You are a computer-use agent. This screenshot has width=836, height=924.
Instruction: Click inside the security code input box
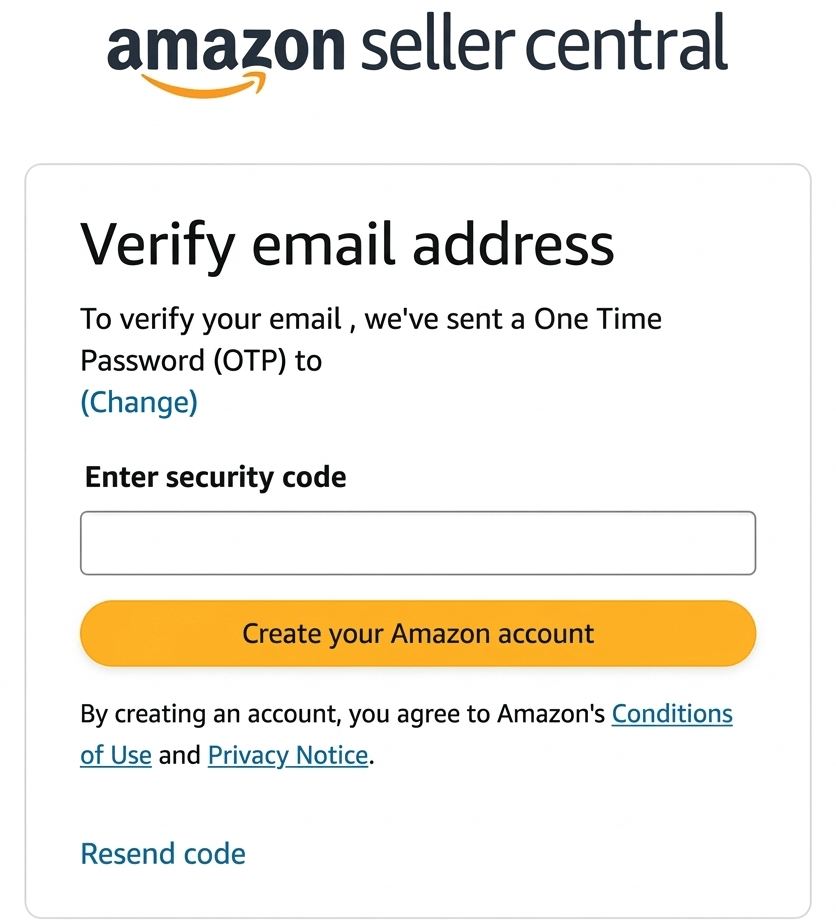[417, 542]
